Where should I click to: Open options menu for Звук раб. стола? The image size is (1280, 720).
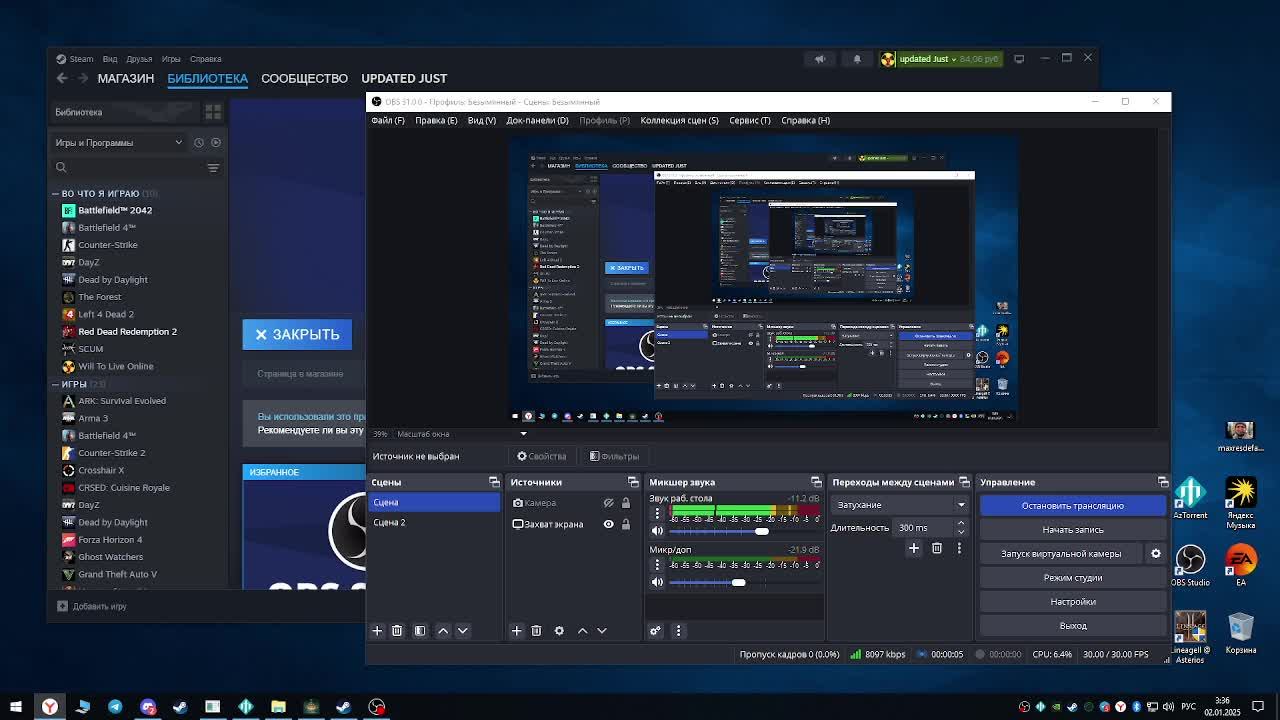click(657, 513)
